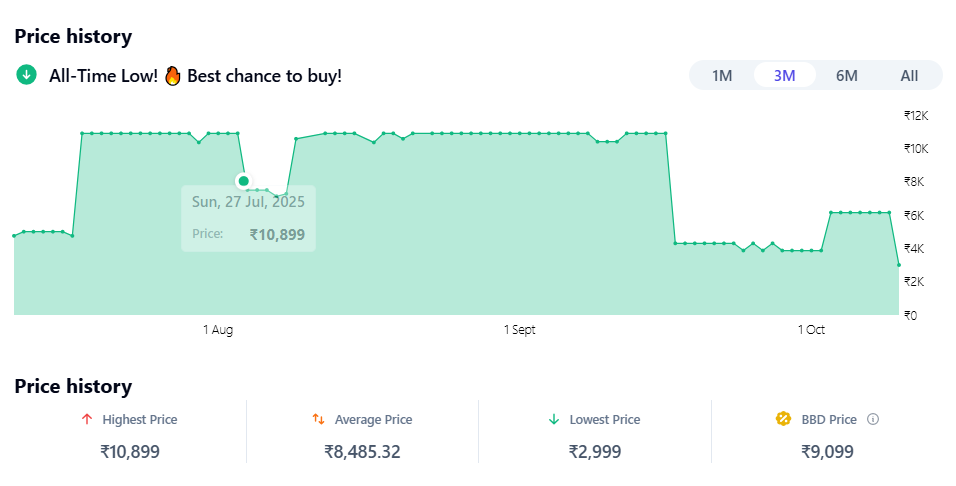Show the 6M price history
The width and height of the screenshot is (956, 486).
point(847,76)
